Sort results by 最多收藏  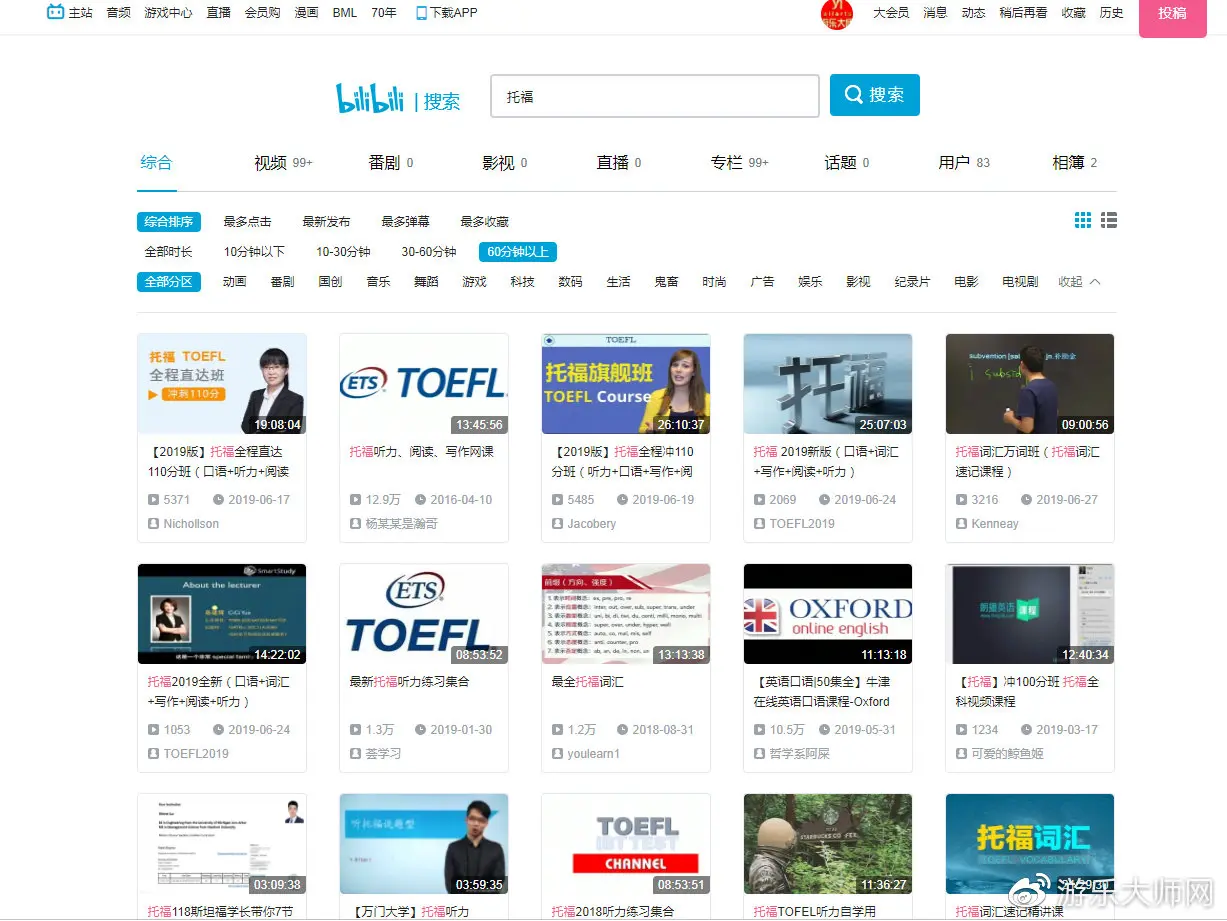(484, 222)
